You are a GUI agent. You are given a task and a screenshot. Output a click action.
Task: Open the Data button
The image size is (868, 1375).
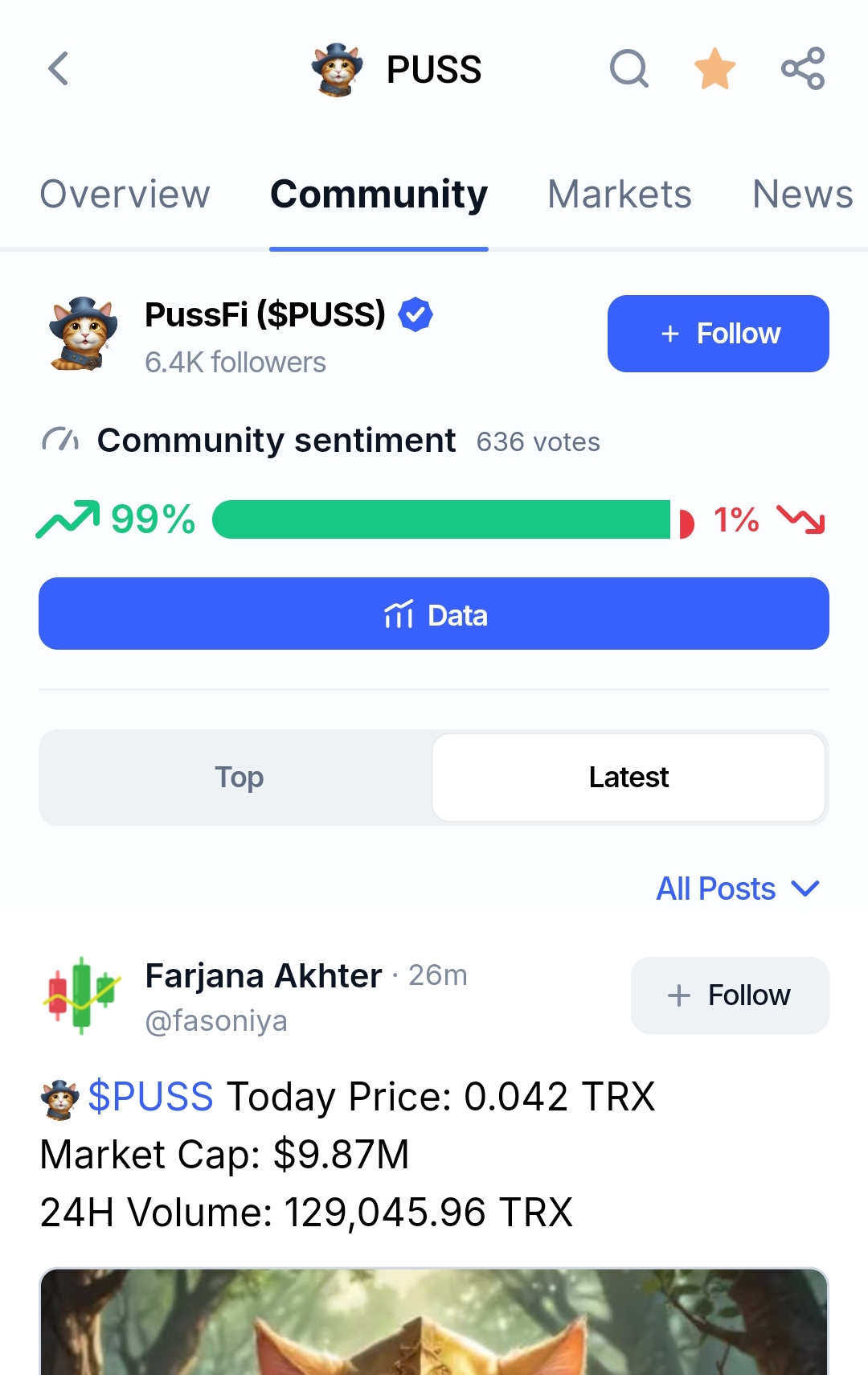[x=434, y=614]
